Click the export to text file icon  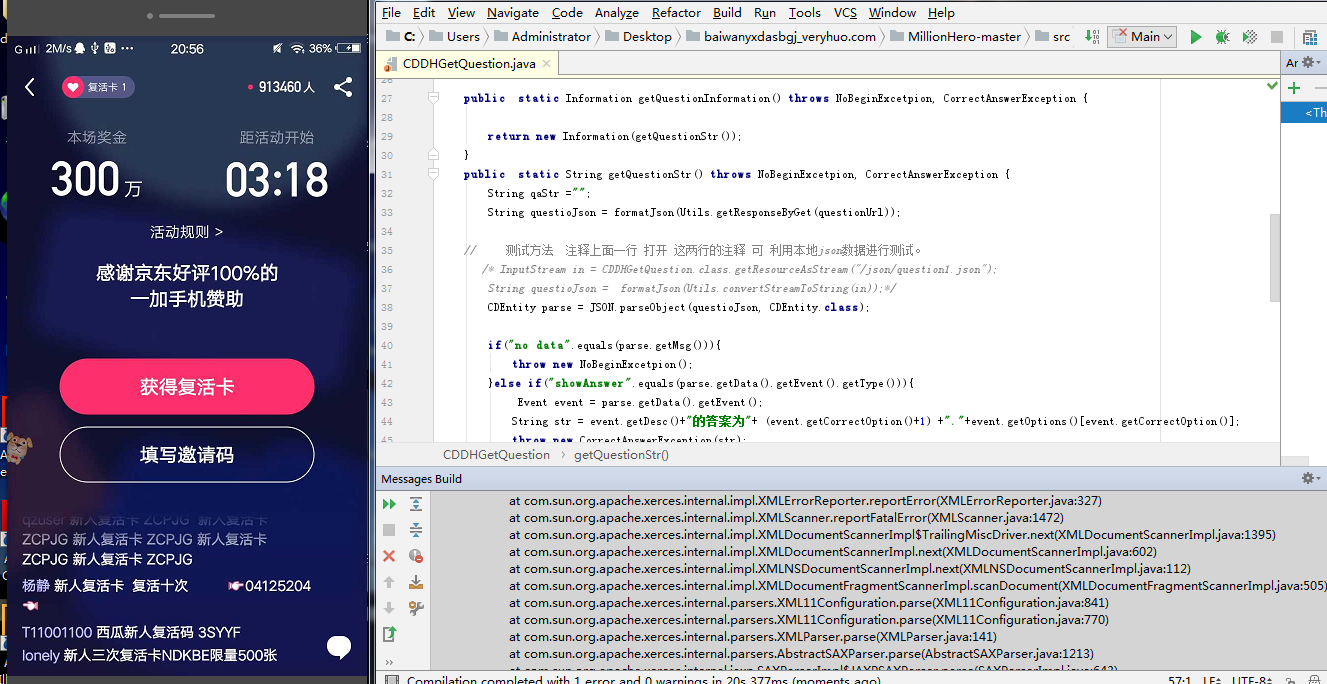coord(389,634)
